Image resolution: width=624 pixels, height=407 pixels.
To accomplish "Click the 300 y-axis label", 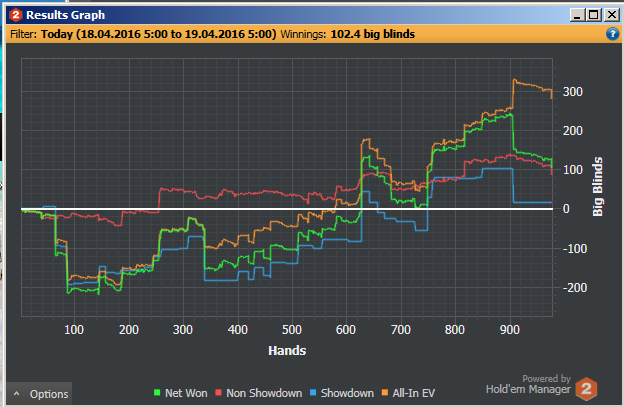I will click(x=573, y=92).
